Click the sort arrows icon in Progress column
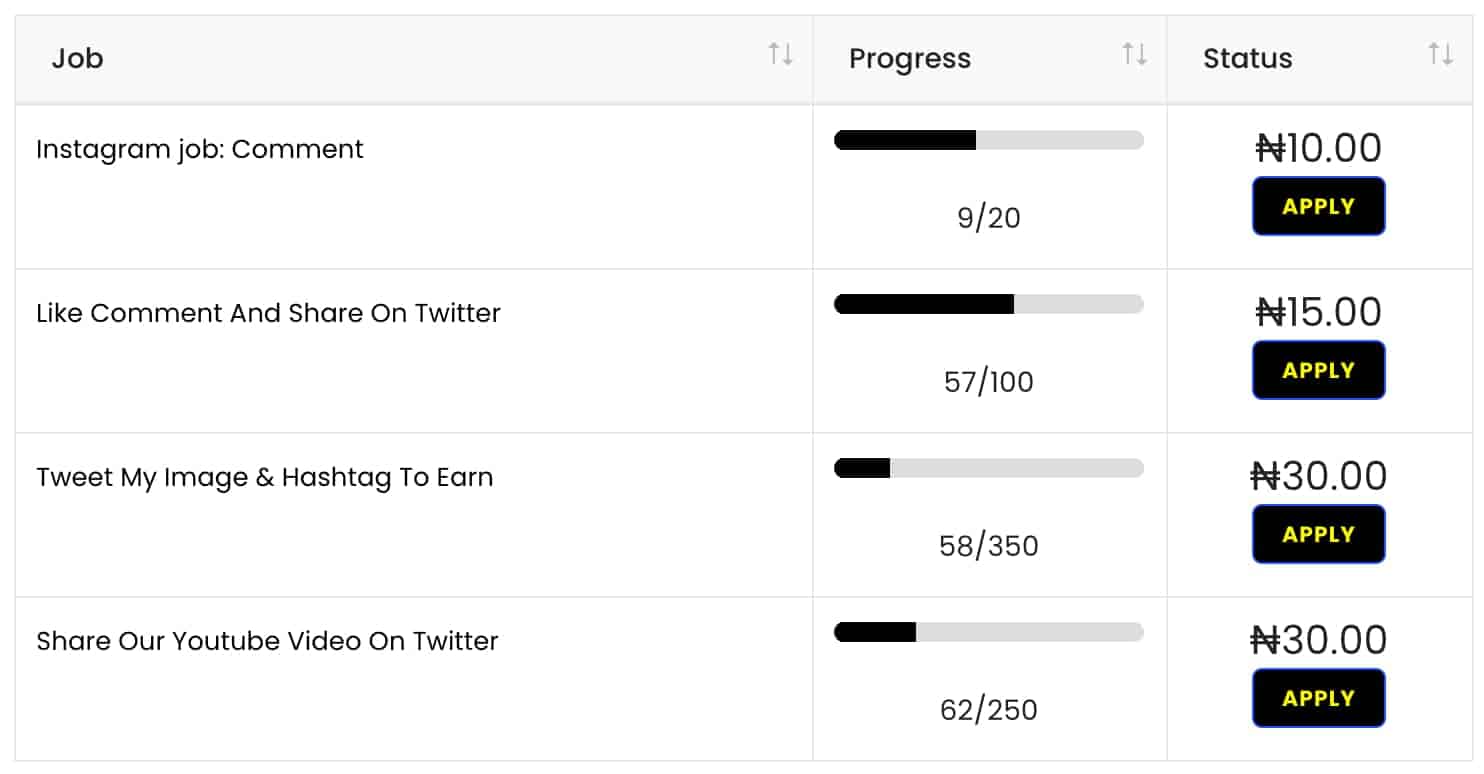The width and height of the screenshot is (1484, 774). click(1134, 54)
